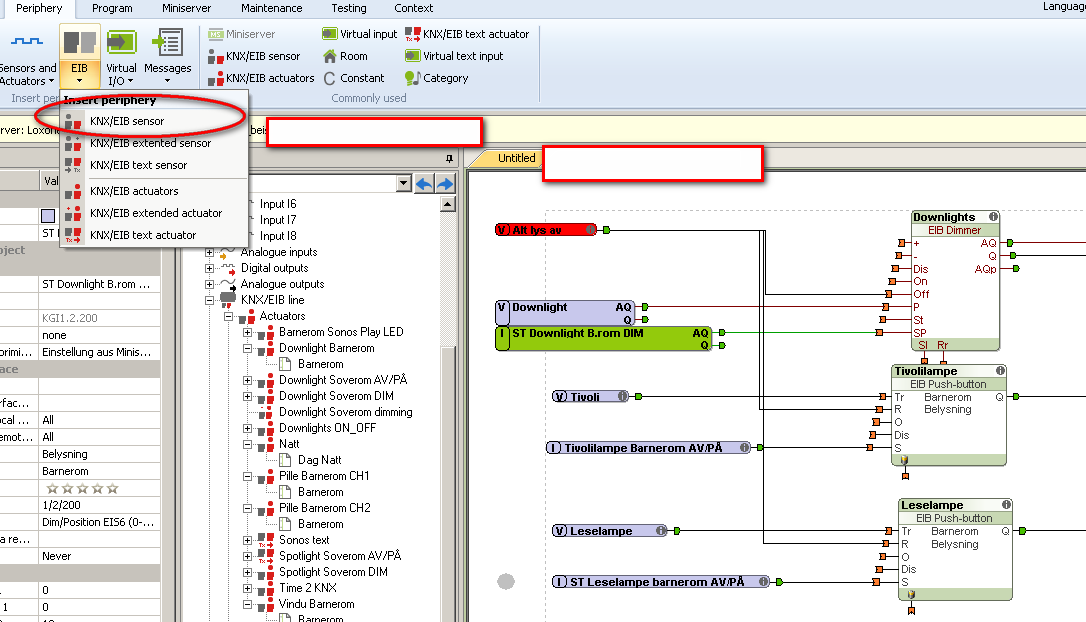The width and height of the screenshot is (1086, 622).
Task: Click the Room icon in ribbon
Action: click(330, 56)
